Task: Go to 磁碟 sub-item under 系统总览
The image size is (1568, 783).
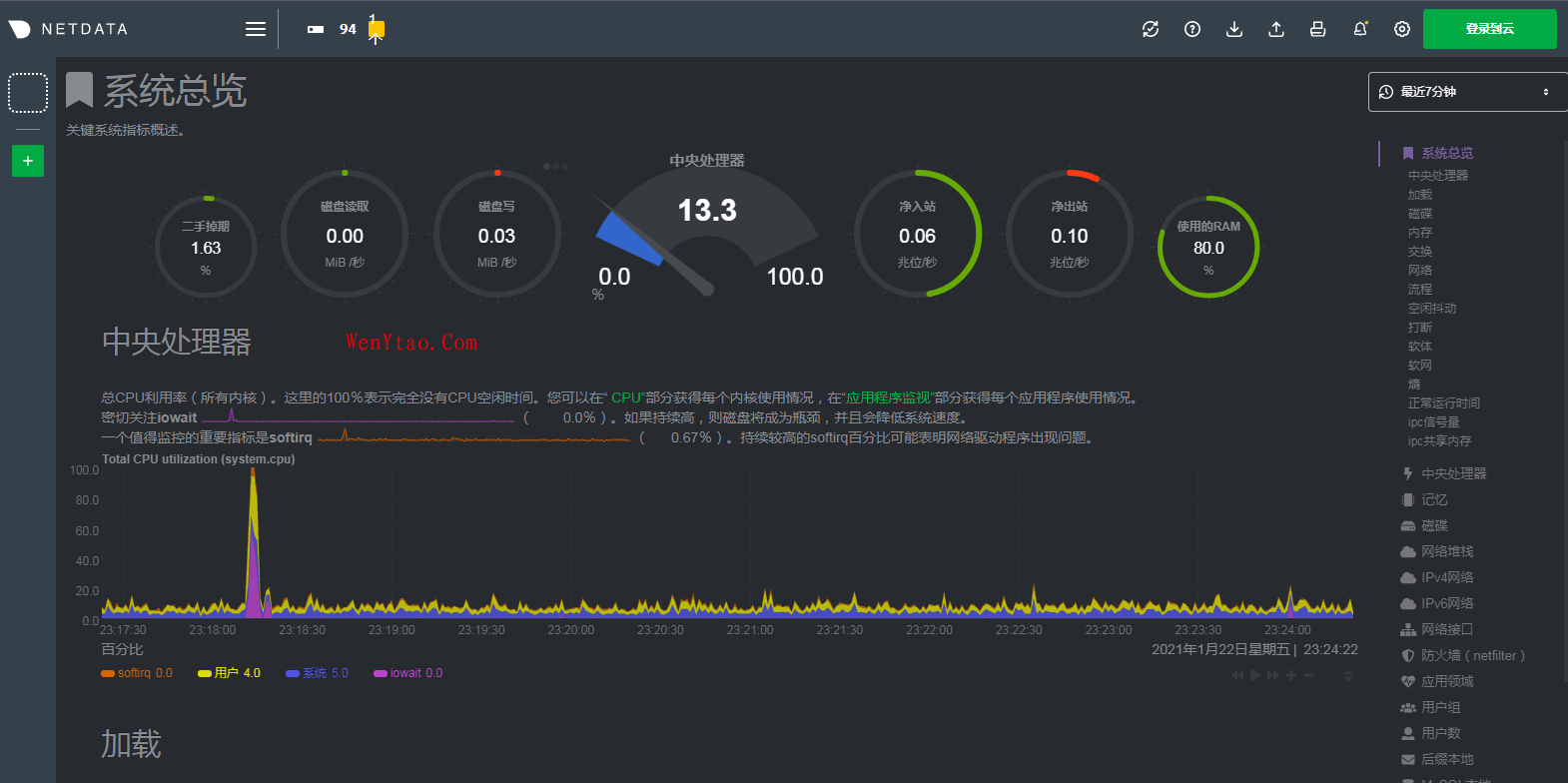Action: [x=1420, y=214]
